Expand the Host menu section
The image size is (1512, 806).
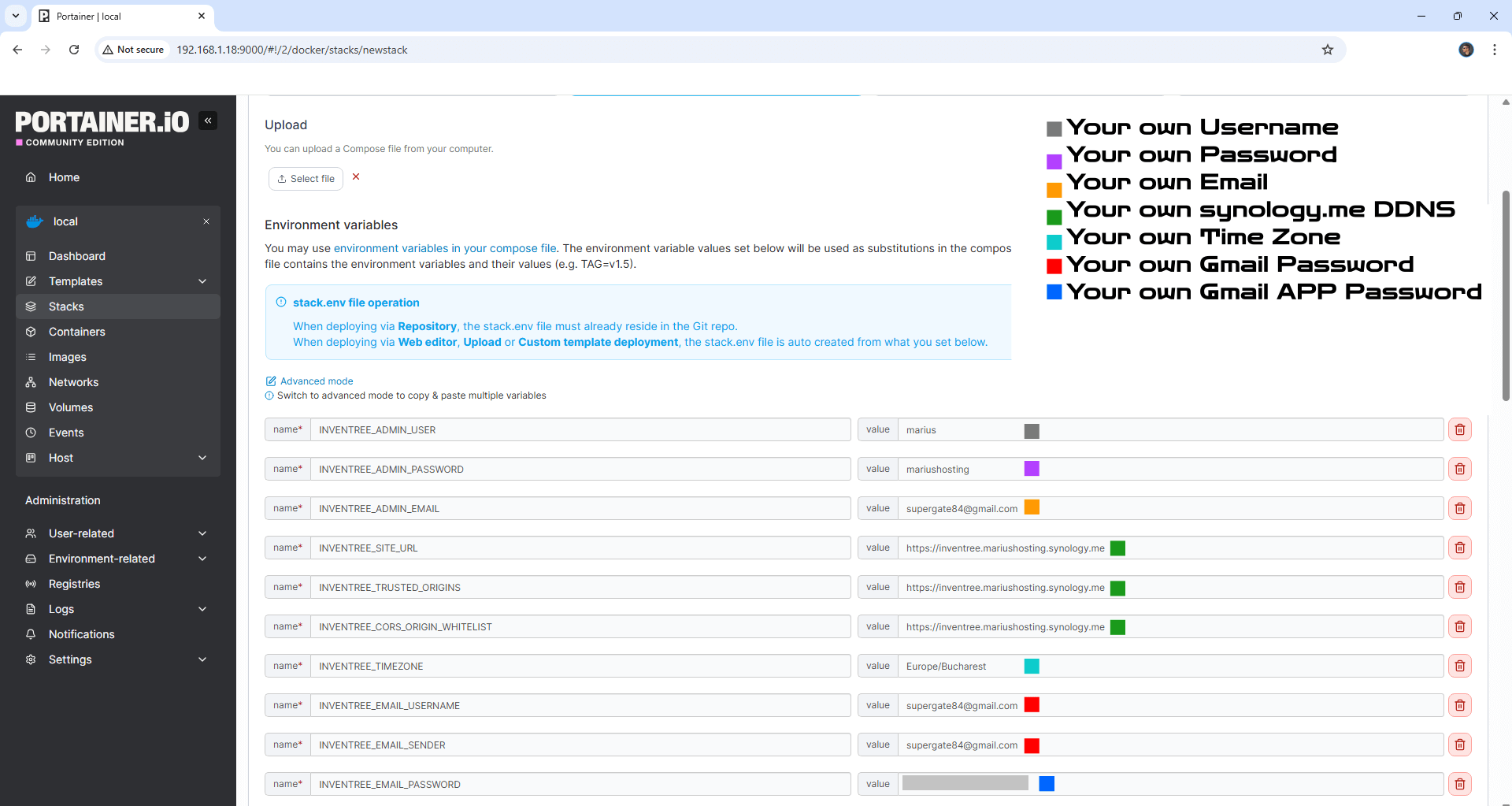tap(202, 458)
